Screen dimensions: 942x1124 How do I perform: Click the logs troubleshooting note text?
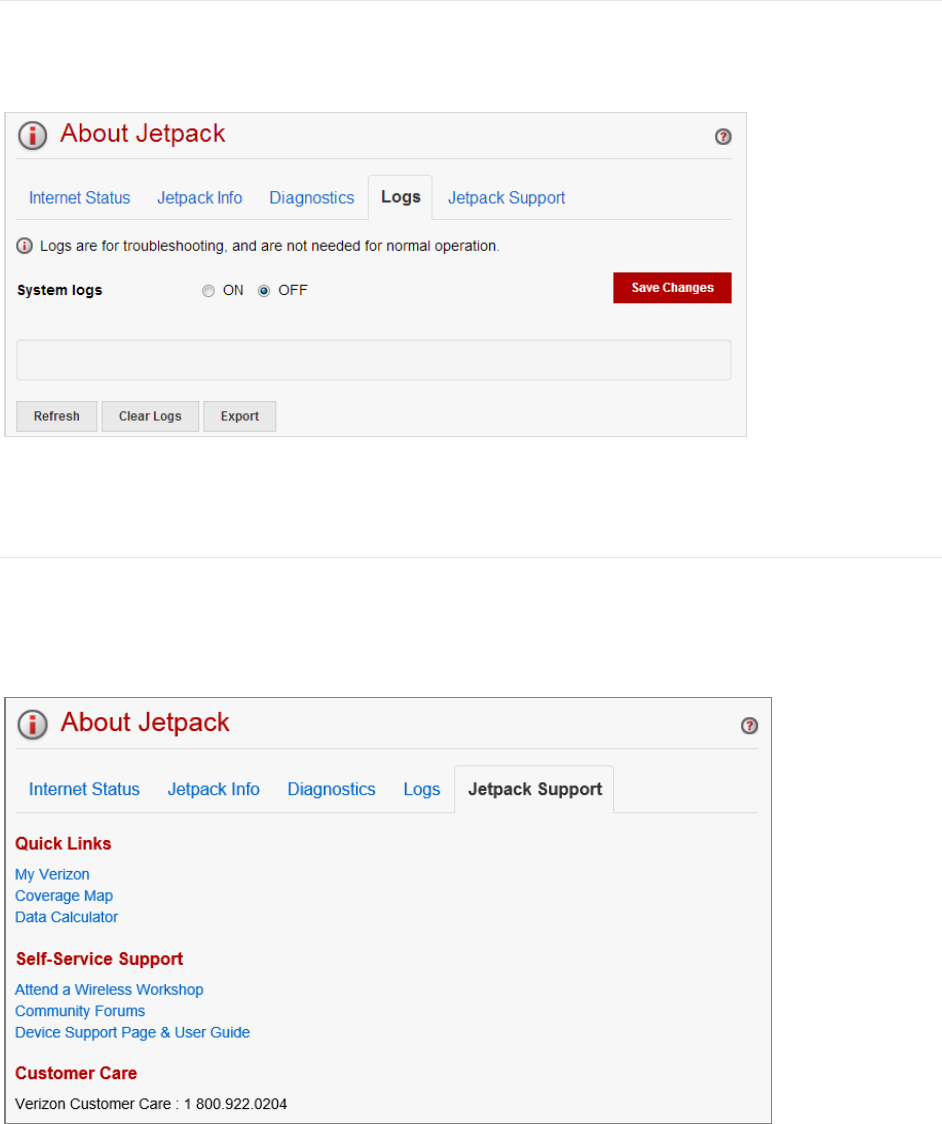pyautogui.click(x=270, y=246)
